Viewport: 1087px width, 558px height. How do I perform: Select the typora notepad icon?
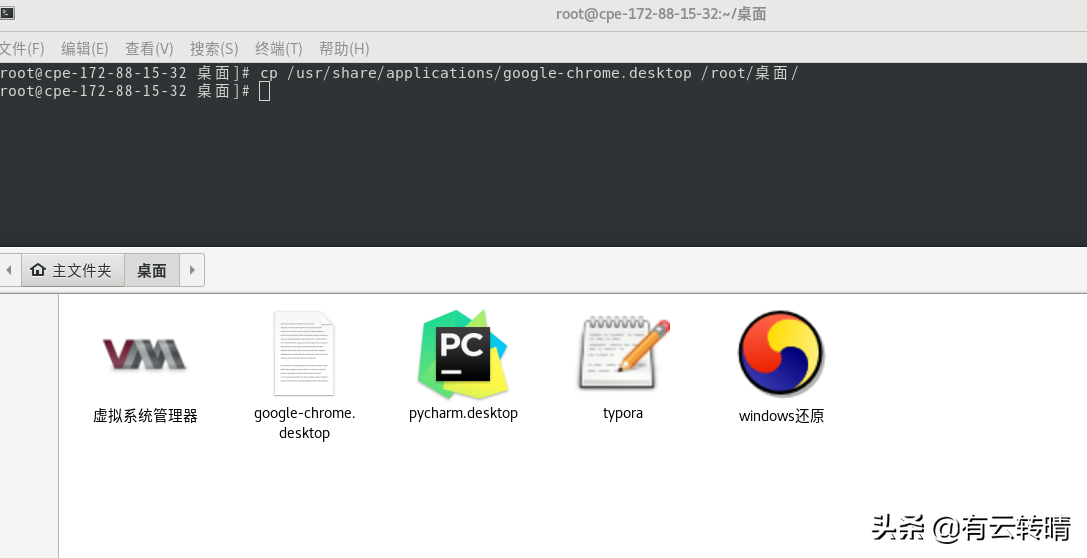623,354
